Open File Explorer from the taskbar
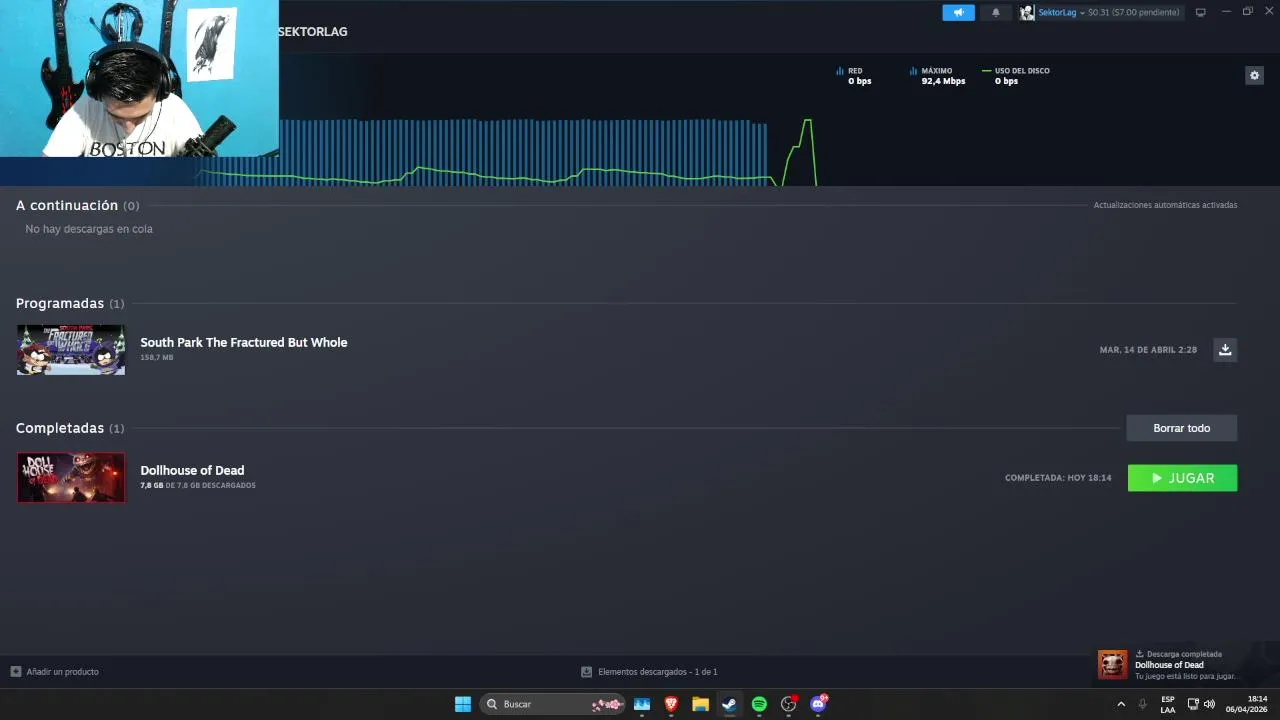The image size is (1280, 720). [x=700, y=704]
